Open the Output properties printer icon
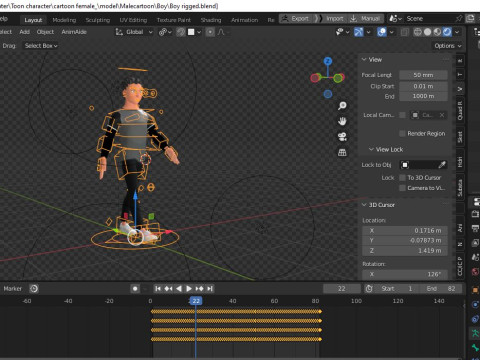This screenshot has height=360, width=480. [x=475, y=228]
